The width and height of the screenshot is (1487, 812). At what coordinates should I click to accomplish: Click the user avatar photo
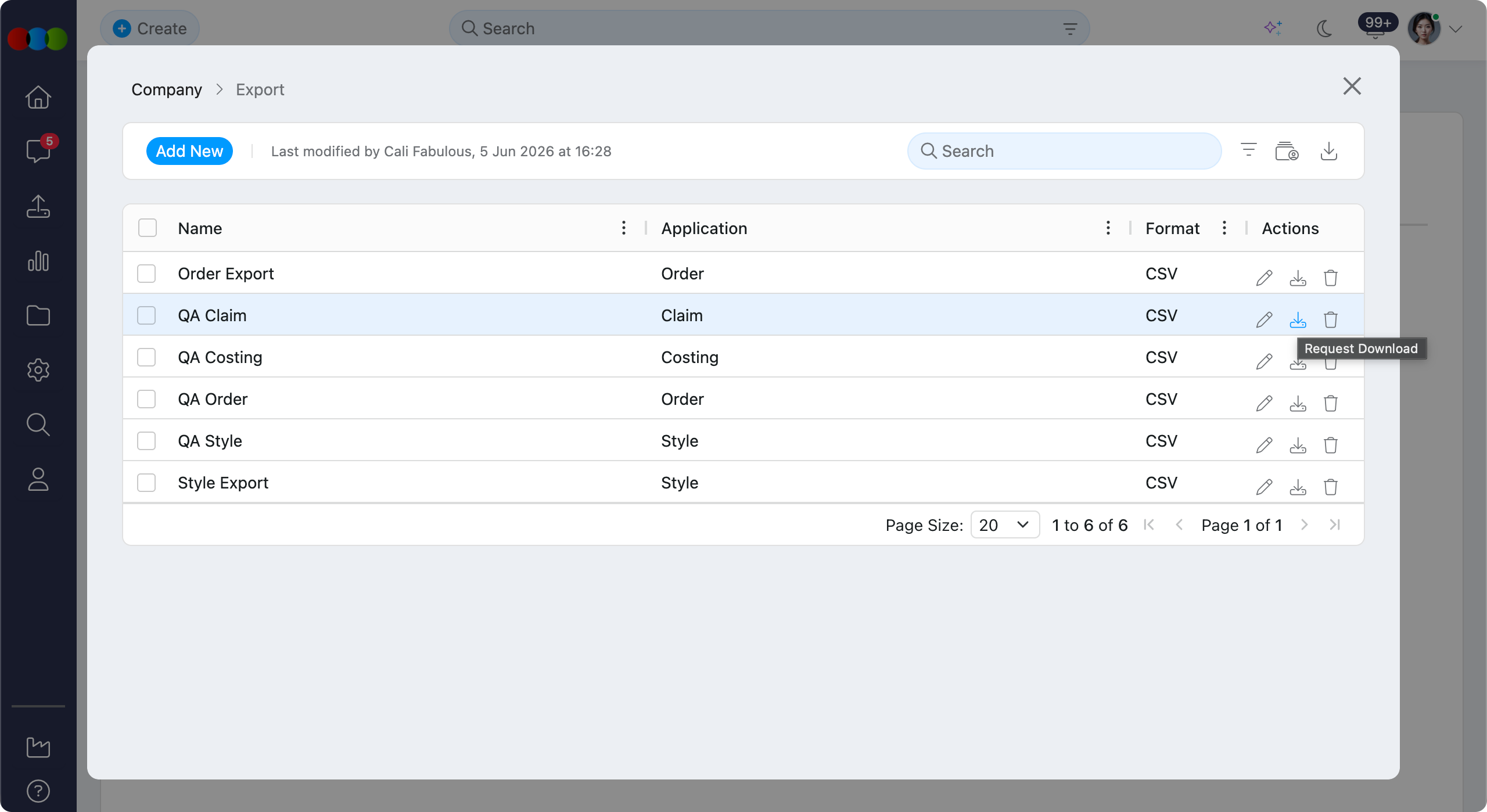(x=1424, y=28)
